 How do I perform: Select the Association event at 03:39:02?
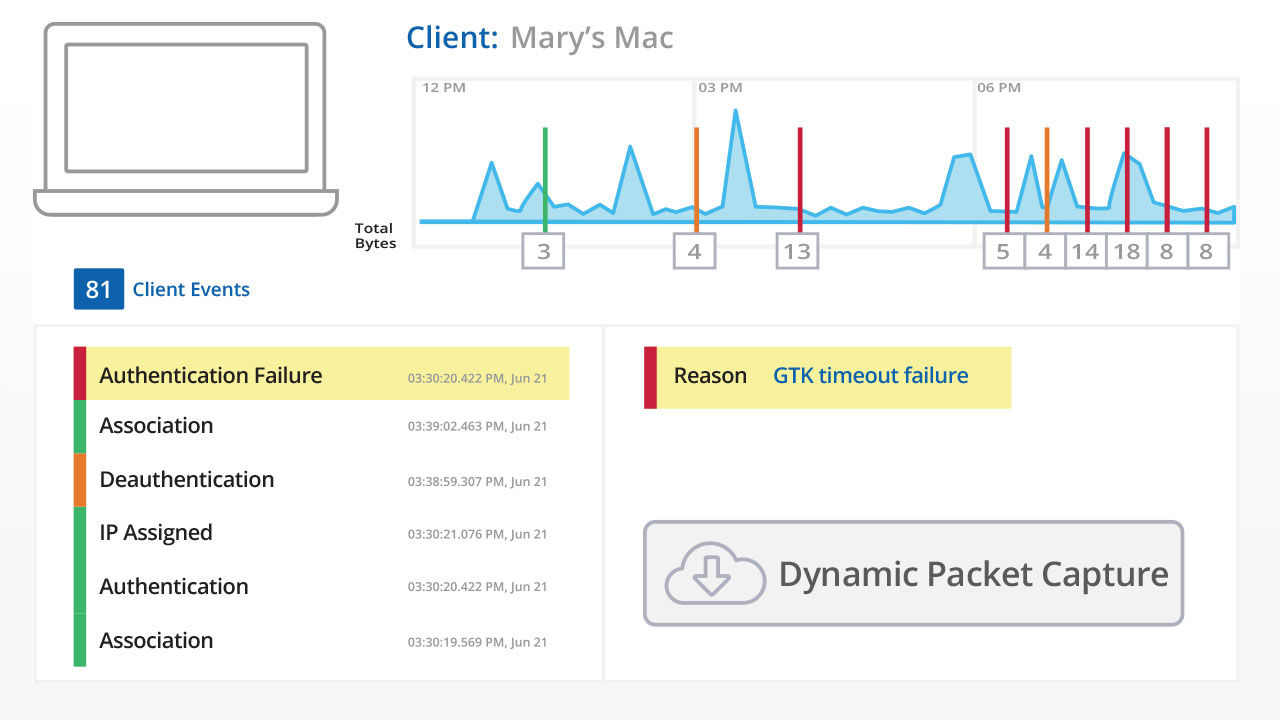coord(320,426)
